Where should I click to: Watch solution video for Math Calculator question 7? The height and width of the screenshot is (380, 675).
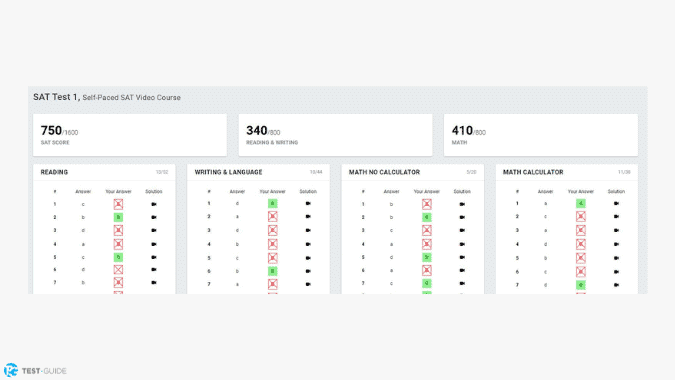616,285
